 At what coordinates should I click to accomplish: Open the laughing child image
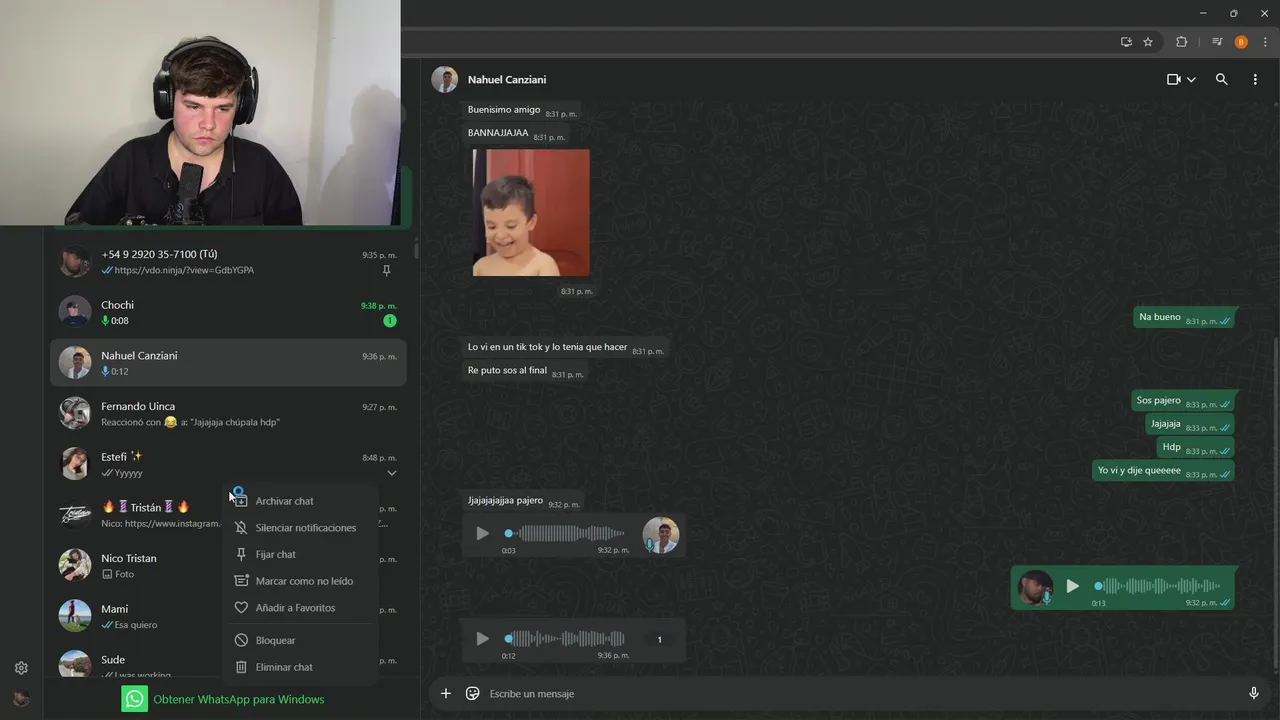[x=531, y=212]
